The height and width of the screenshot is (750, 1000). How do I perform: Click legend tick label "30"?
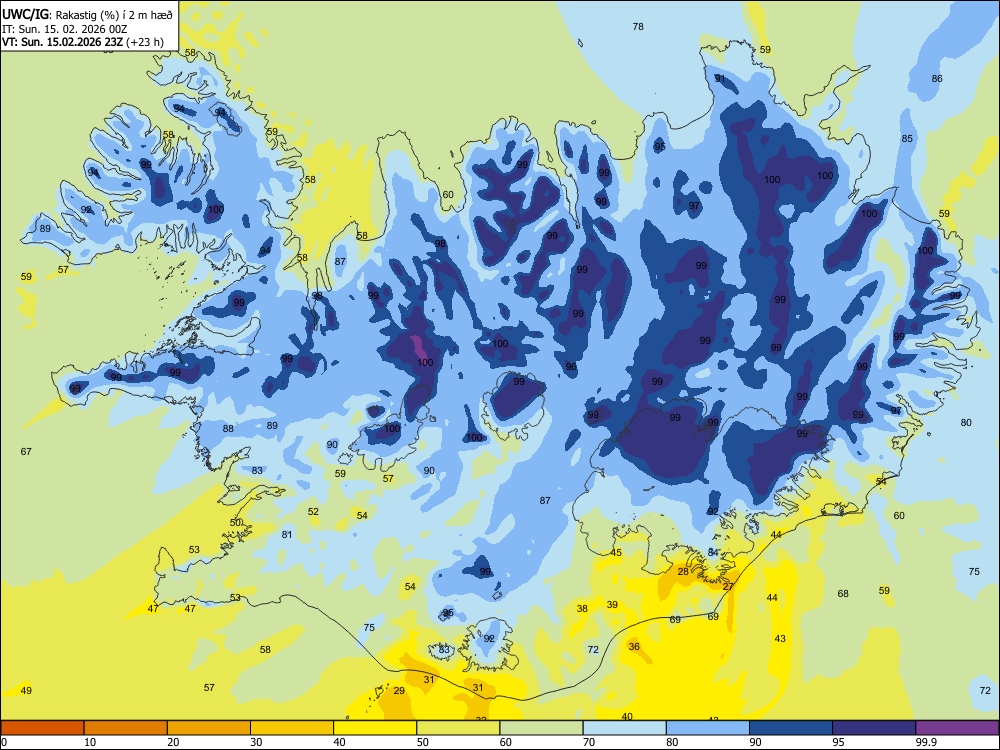point(256,742)
